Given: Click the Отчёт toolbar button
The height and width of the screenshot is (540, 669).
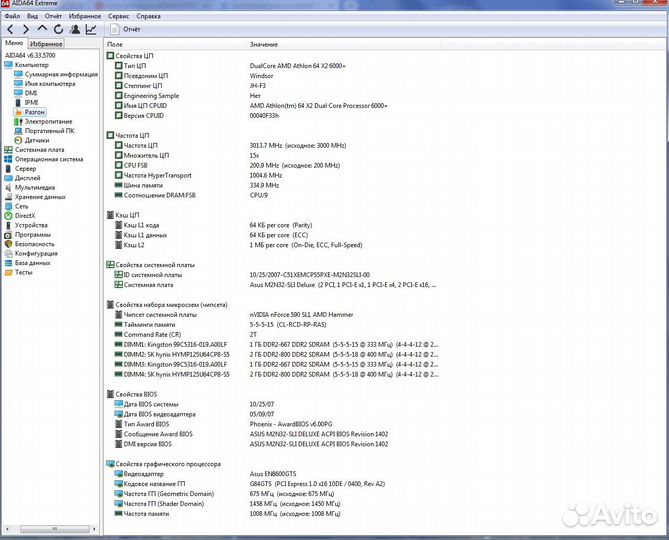Looking at the screenshot, I should pos(125,30).
